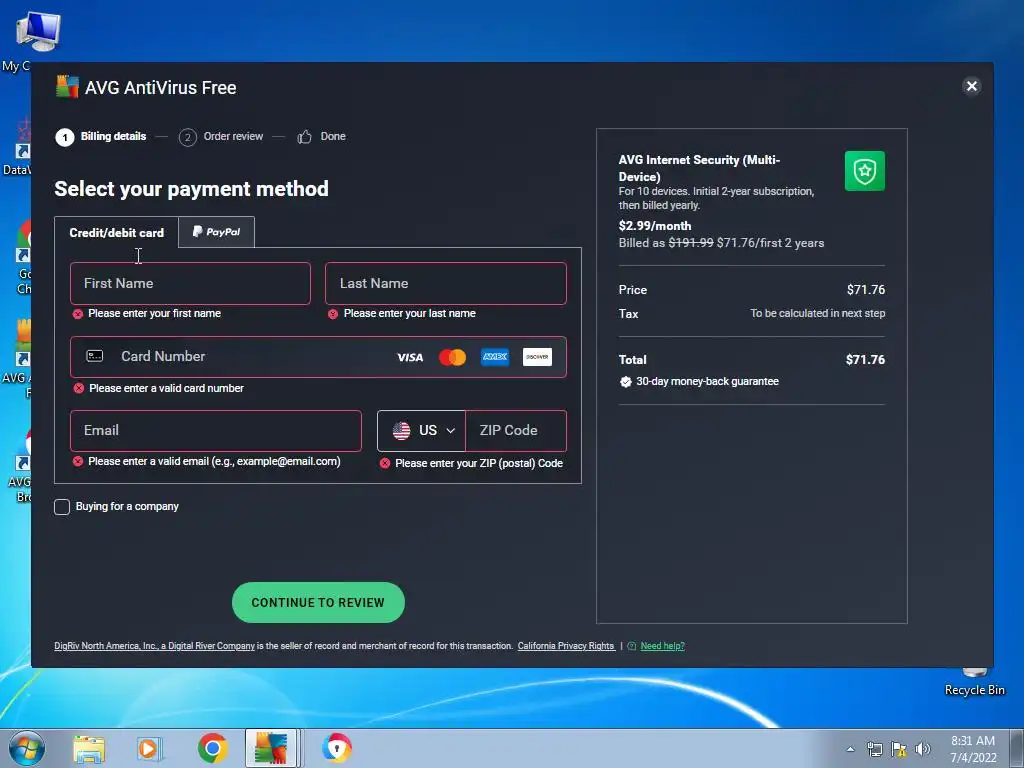This screenshot has width=1024, height=768.
Task: Click the AVG logo in the title bar
Action: click(67, 87)
